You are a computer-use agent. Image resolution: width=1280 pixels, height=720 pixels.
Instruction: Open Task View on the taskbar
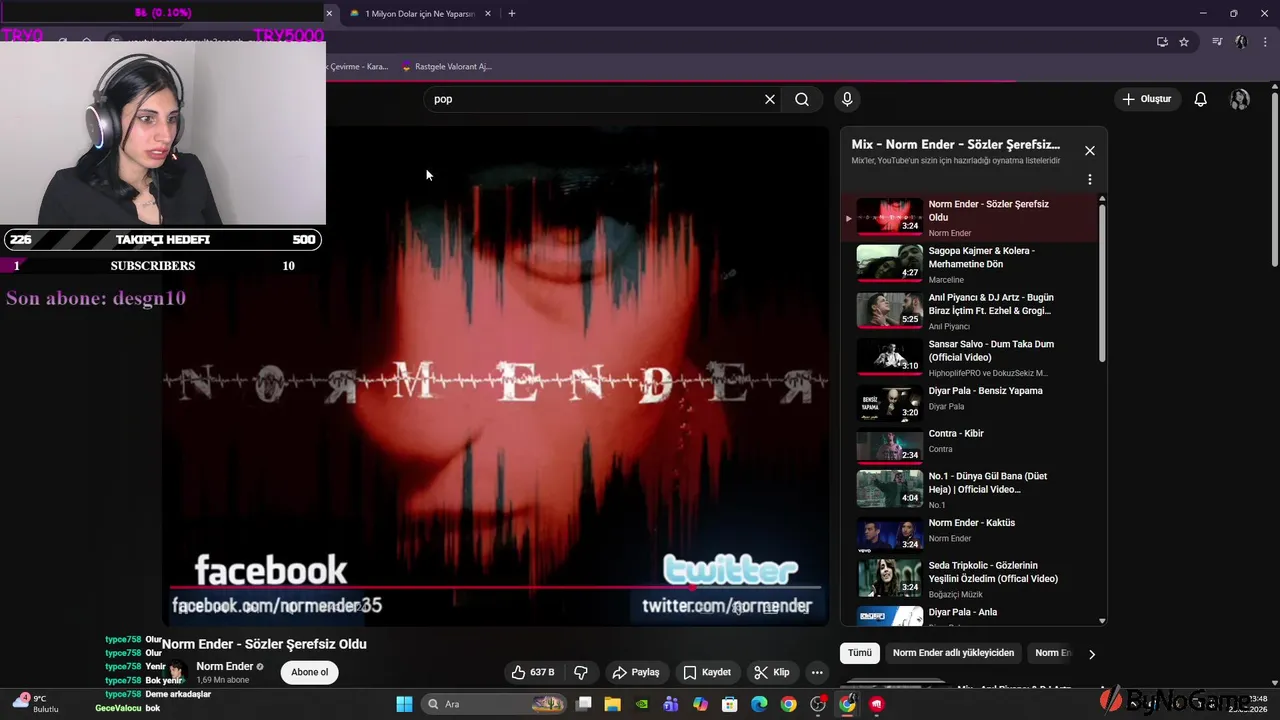pos(584,704)
